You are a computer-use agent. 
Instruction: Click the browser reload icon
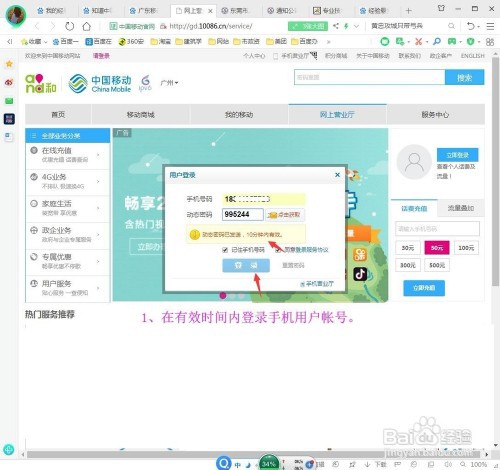69,26
